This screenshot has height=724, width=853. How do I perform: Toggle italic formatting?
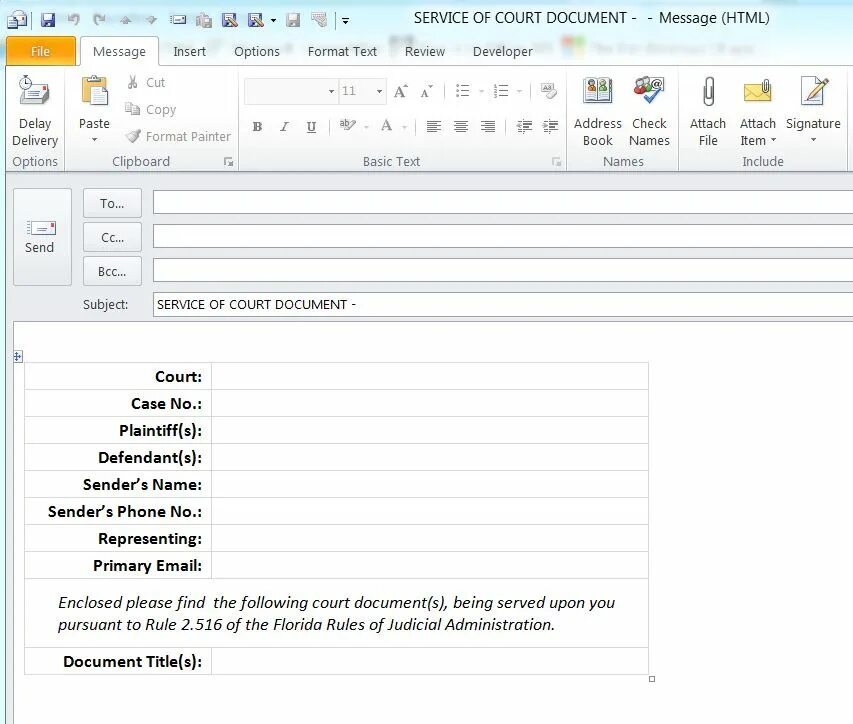pos(284,127)
